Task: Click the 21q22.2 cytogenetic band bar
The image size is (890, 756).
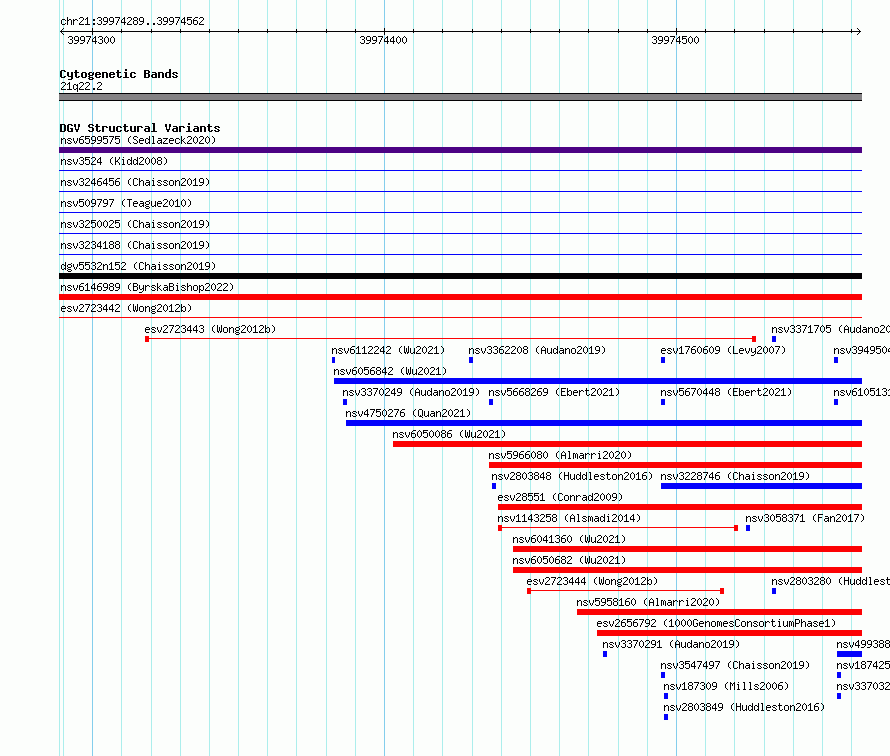Action: (x=460, y=97)
